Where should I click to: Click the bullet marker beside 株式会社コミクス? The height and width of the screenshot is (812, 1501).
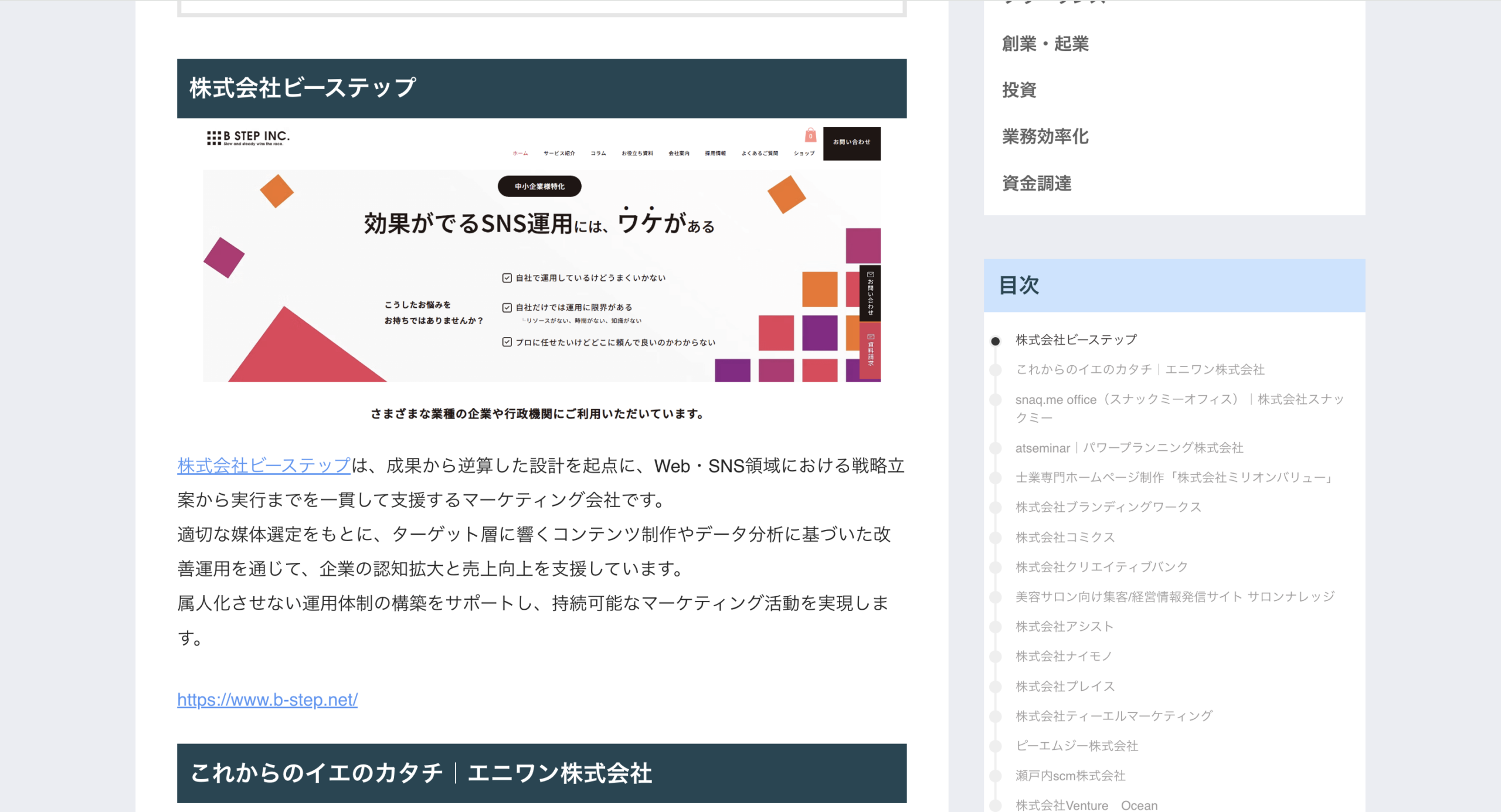(996, 538)
